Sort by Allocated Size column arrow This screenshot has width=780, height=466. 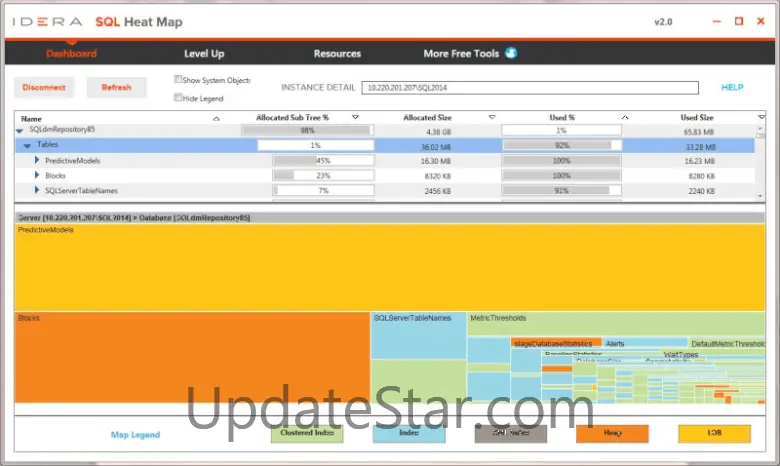pos(492,117)
